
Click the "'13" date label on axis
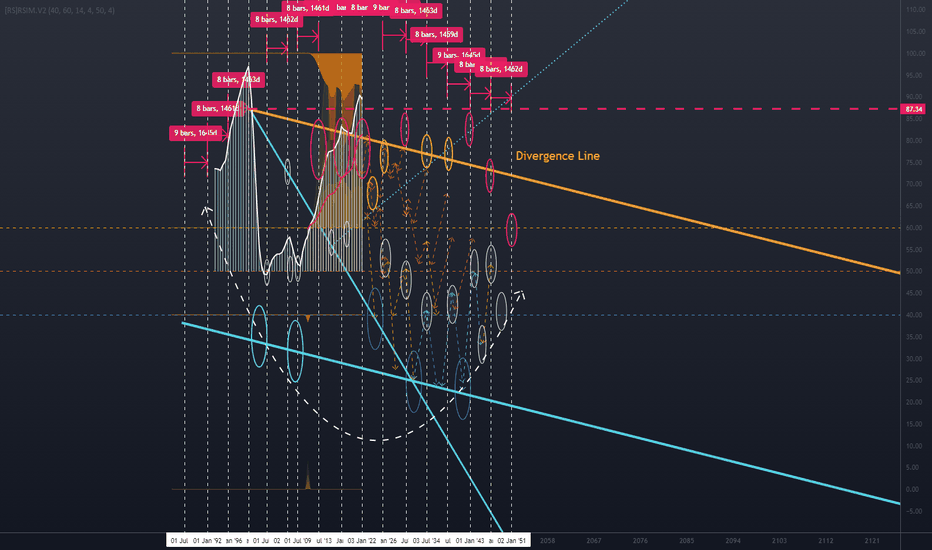point(324,540)
